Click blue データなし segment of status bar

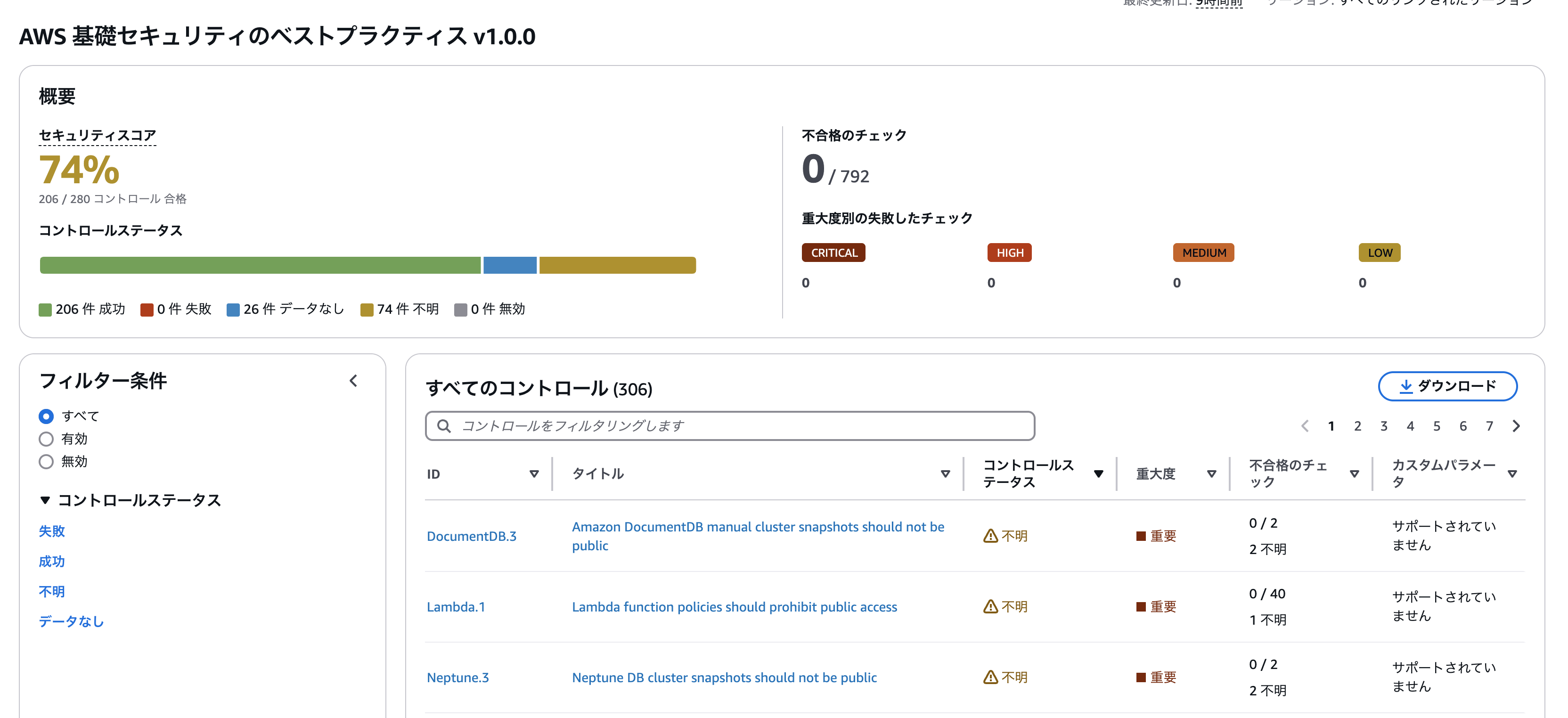point(510,265)
